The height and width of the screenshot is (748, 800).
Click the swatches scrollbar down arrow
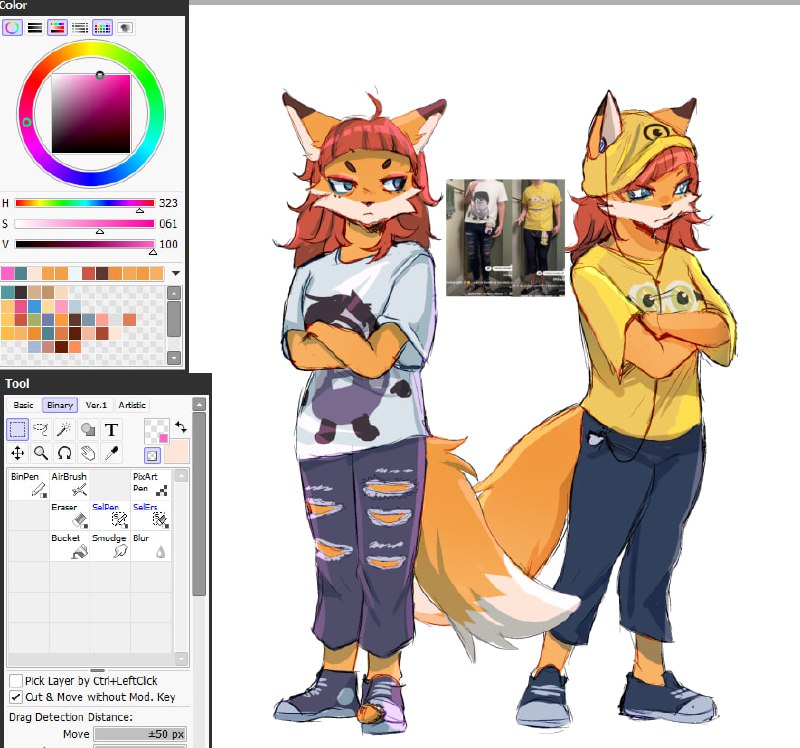174,358
